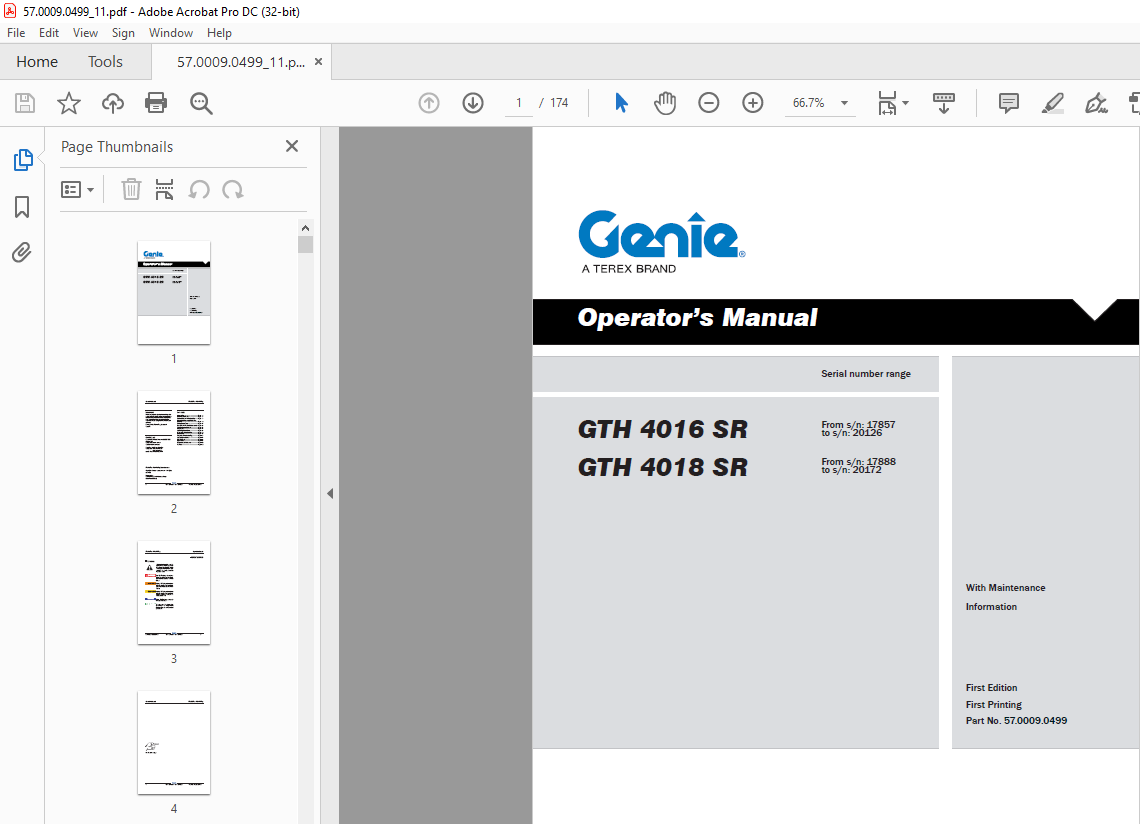Open the Sign document tool
Image resolution: width=1140 pixels, height=824 pixels.
(1096, 103)
